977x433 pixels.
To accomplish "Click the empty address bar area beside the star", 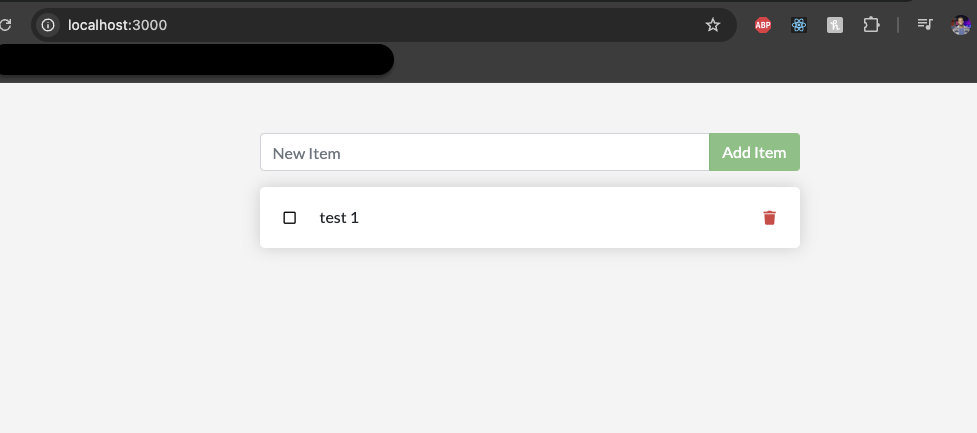I will click(x=436, y=25).
